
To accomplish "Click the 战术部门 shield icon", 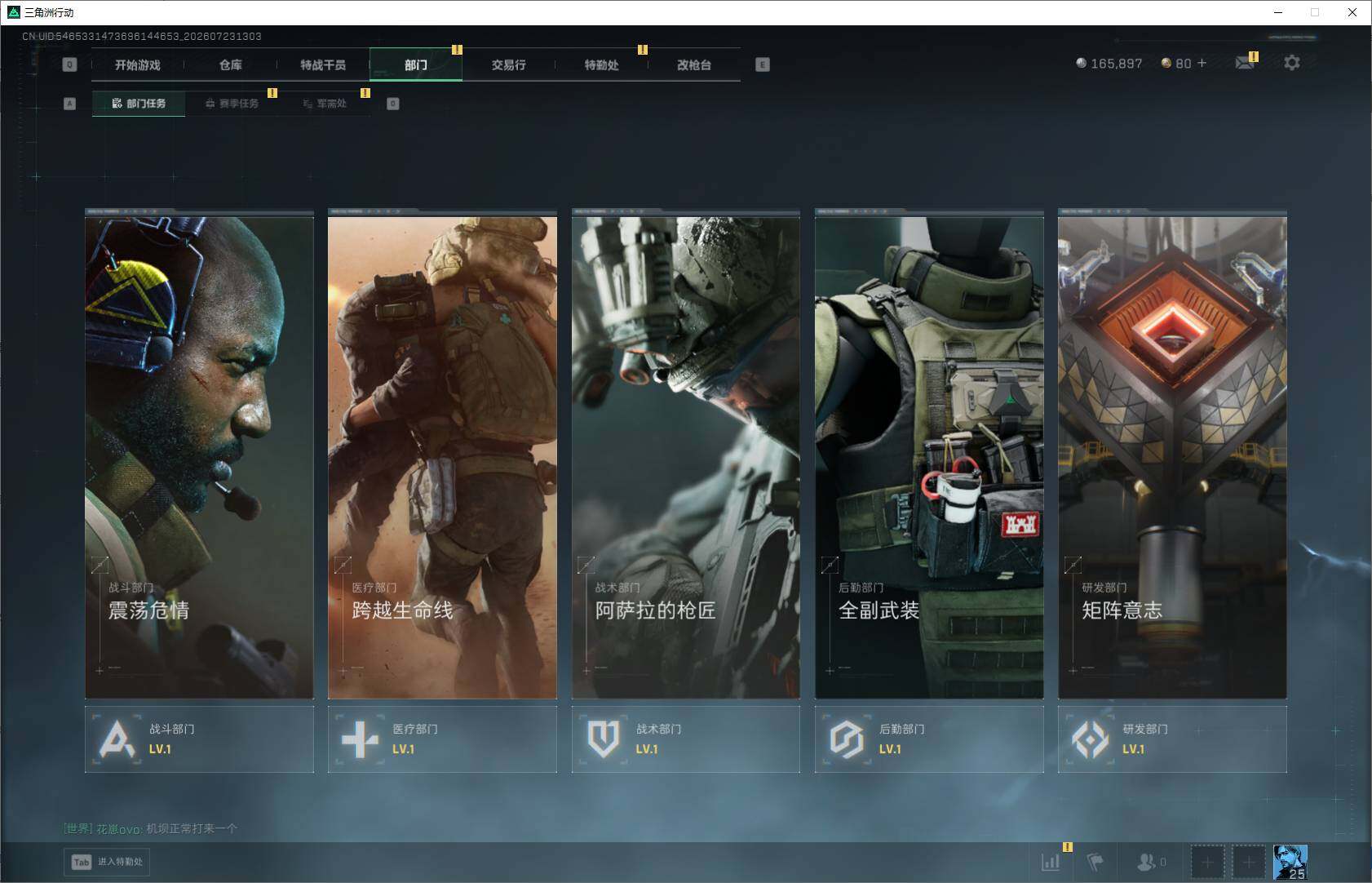I will click(604, 739).
